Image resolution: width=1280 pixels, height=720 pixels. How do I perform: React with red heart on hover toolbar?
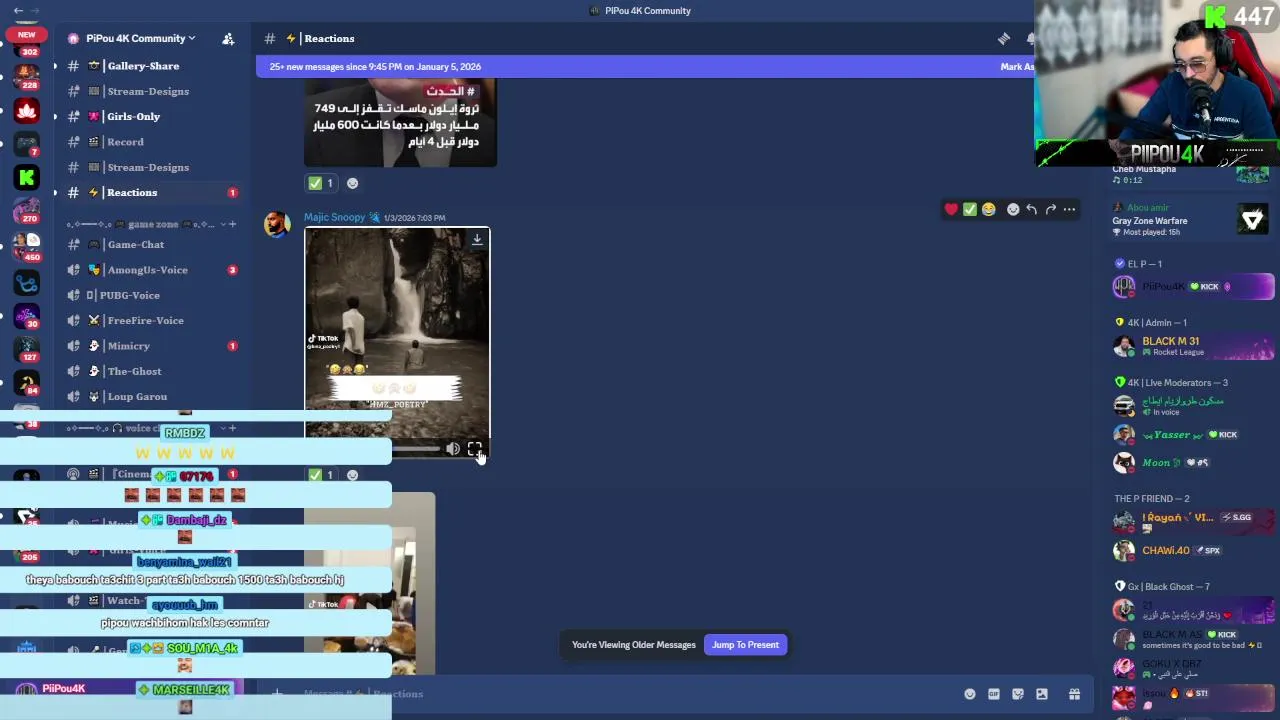[951, 209]
